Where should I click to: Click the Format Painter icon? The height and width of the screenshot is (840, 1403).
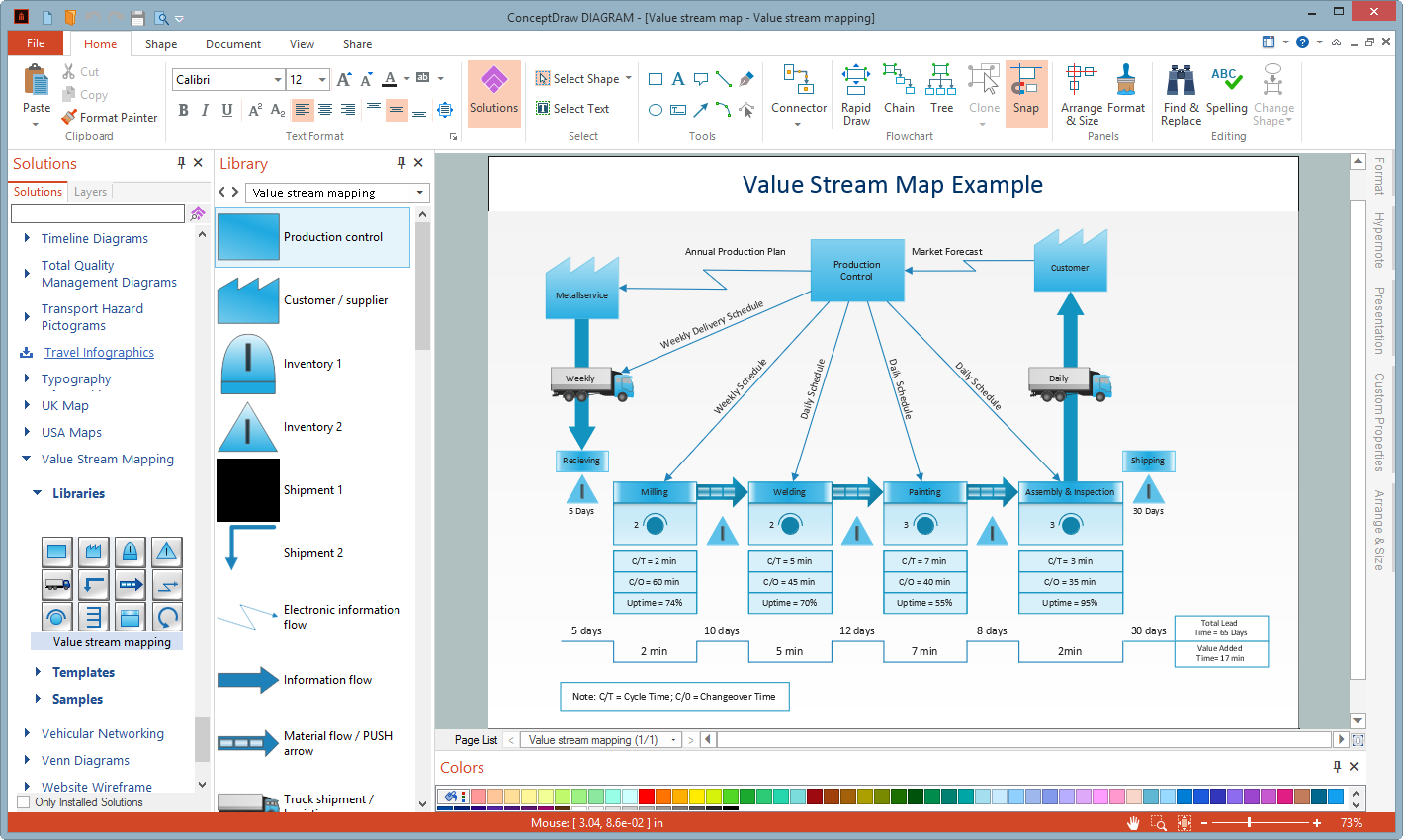(70, 117)
